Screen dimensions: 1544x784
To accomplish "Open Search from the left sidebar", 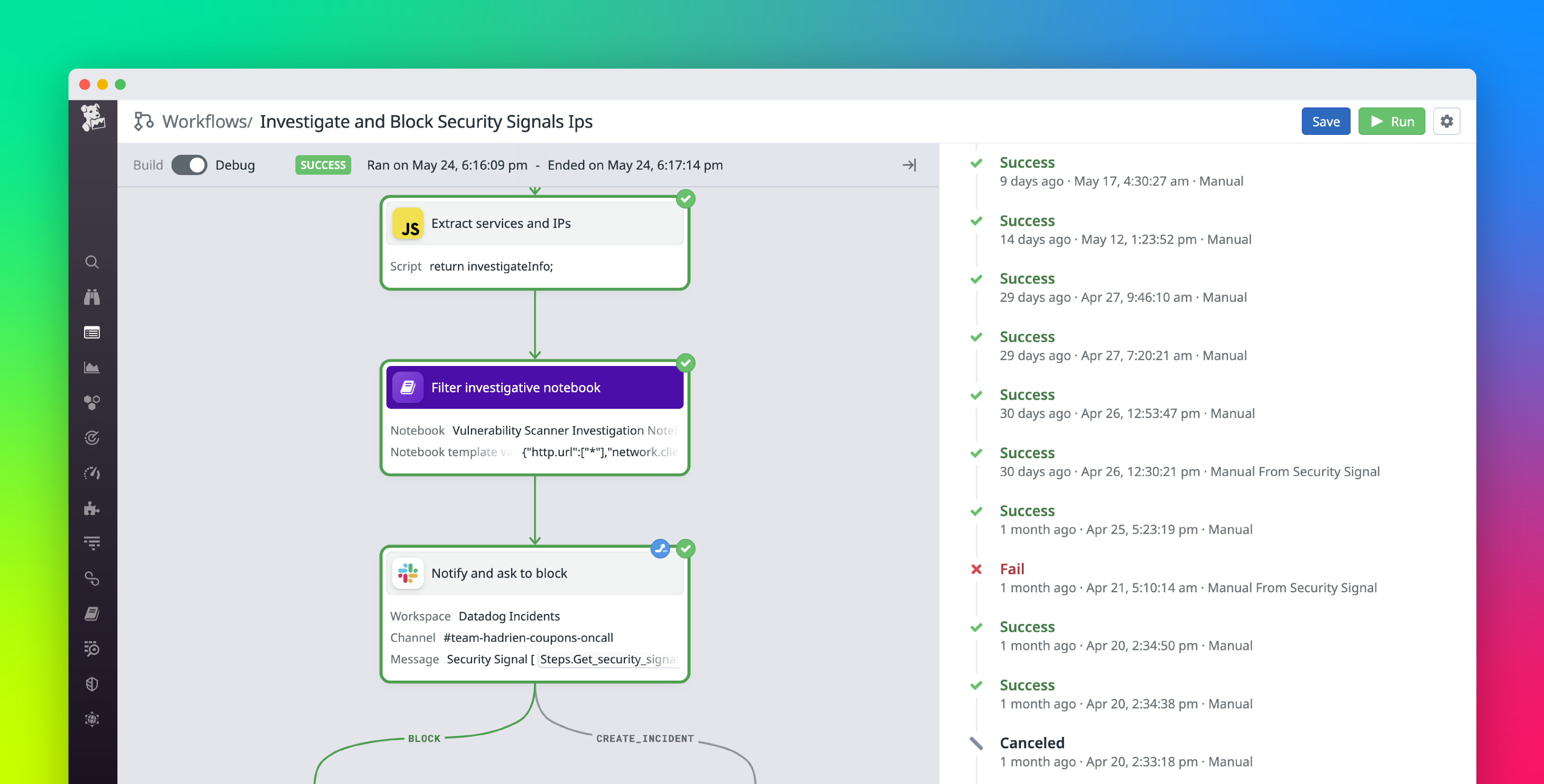I will pos(92,262).
